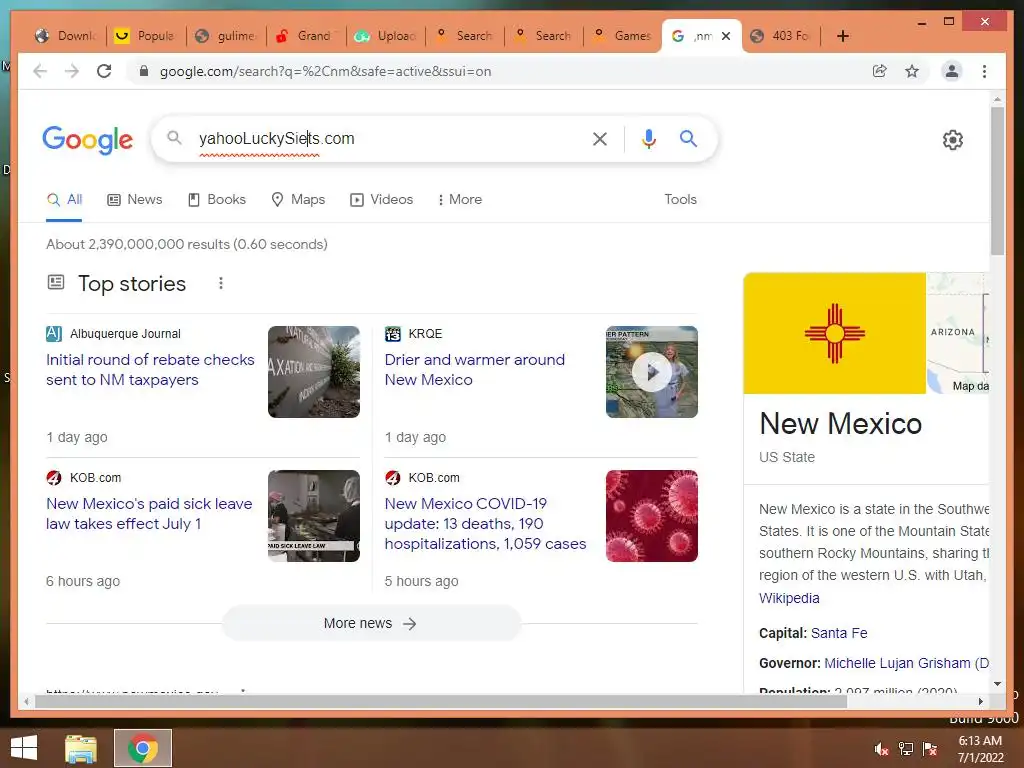Open Wikipedia link in knowledge panel
Image resolution: width=1024 pixels, height=768 pixels.
coord(789,598)
